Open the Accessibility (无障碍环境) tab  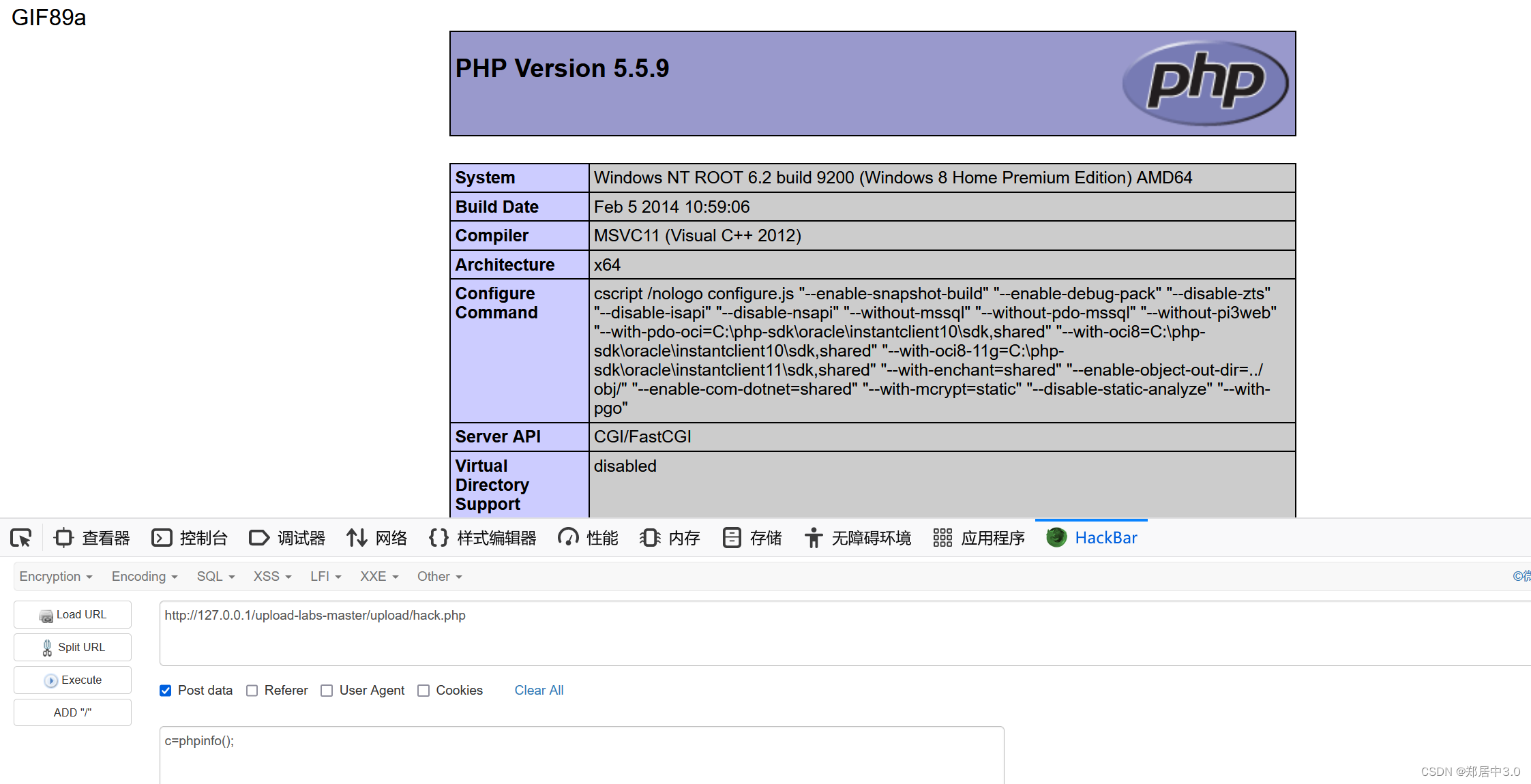click(857, 538)
